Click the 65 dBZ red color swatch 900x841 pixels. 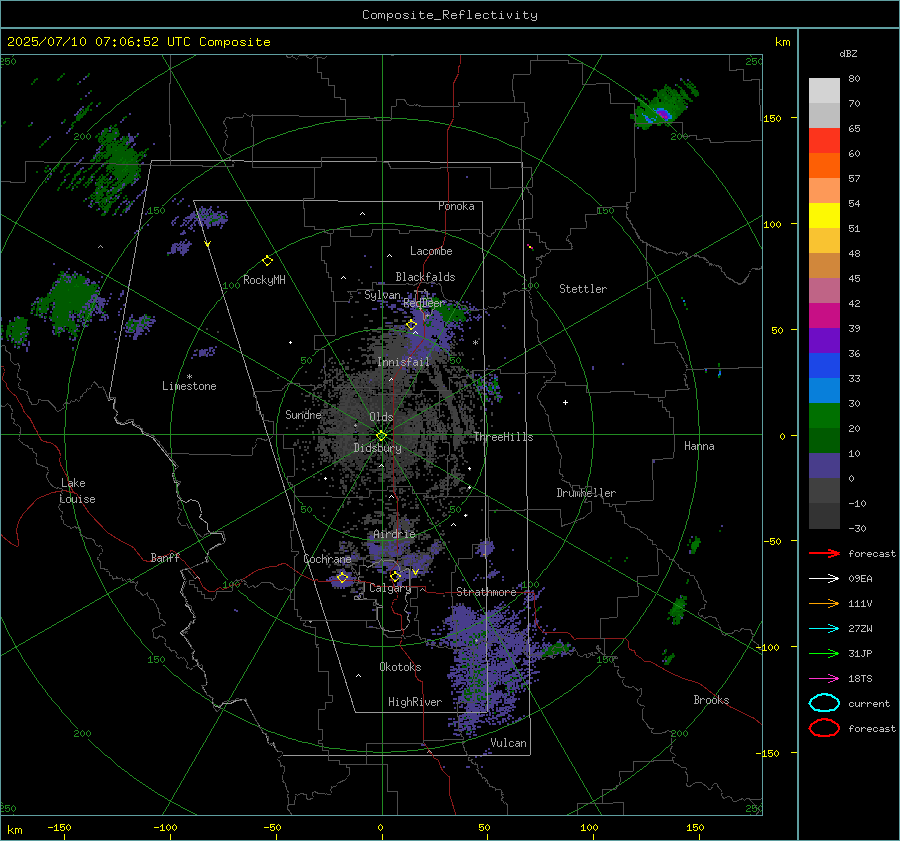[x=824, y=140]
